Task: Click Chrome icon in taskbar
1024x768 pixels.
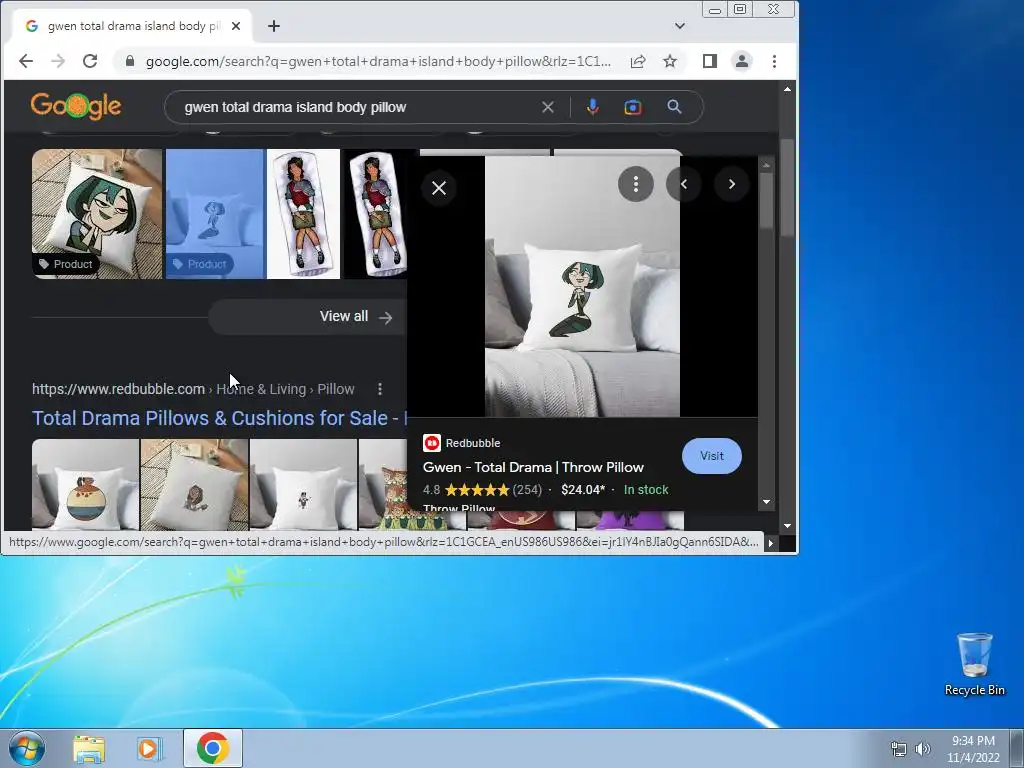Action: [x=213, y=748]
